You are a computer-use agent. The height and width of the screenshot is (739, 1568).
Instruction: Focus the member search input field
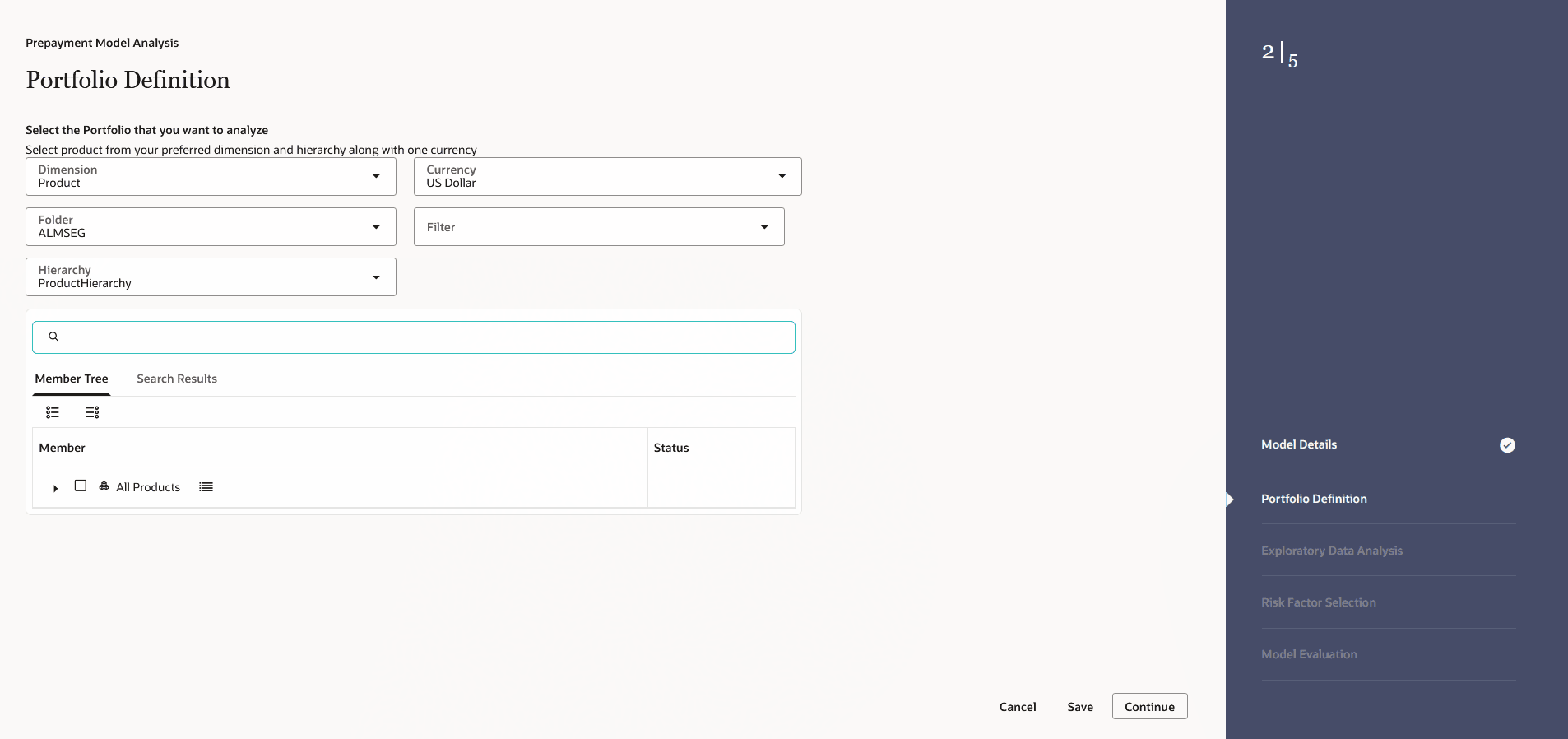(x=414, y=337)
